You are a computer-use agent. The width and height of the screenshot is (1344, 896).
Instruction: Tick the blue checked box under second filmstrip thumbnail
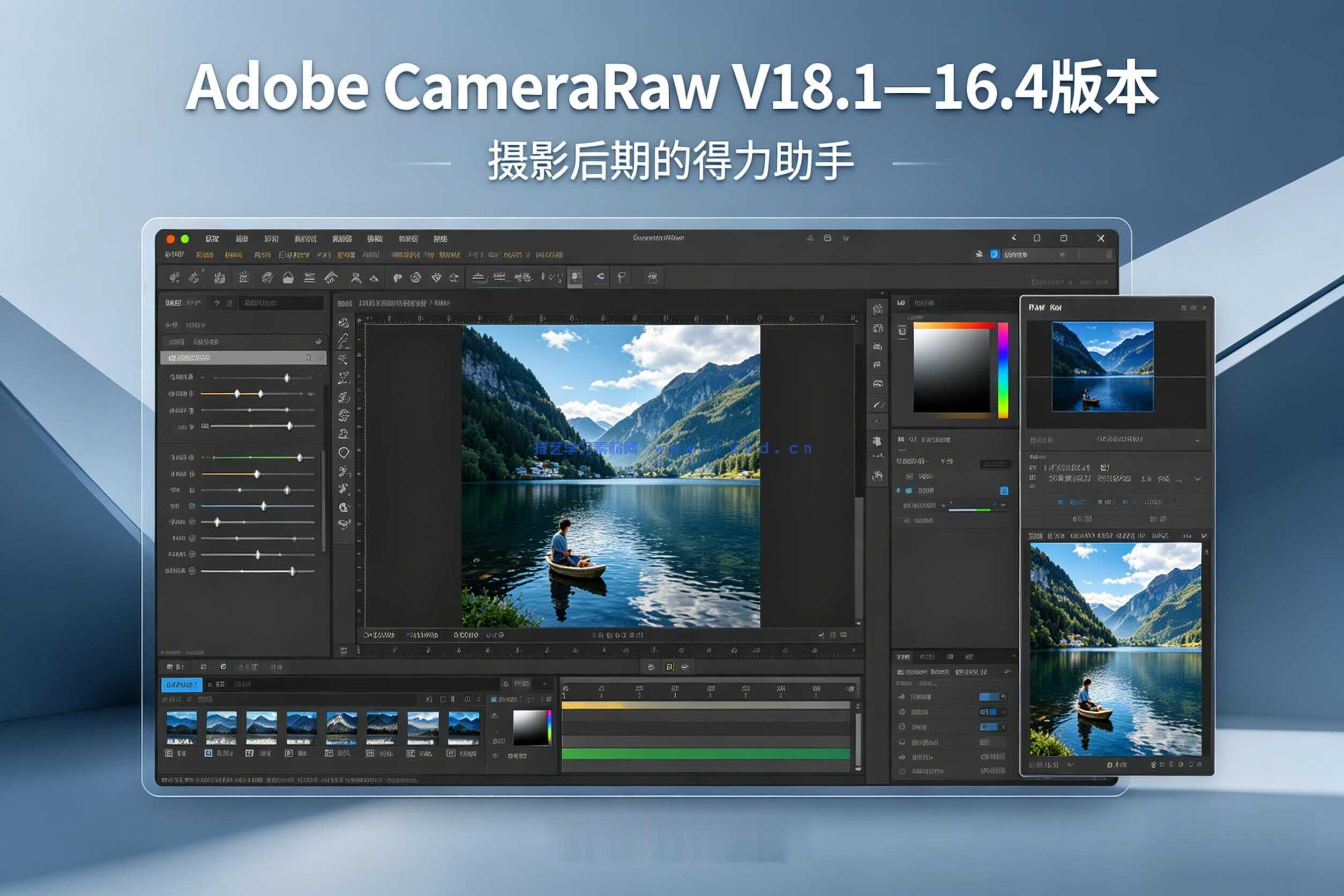(x=208, y=753)
